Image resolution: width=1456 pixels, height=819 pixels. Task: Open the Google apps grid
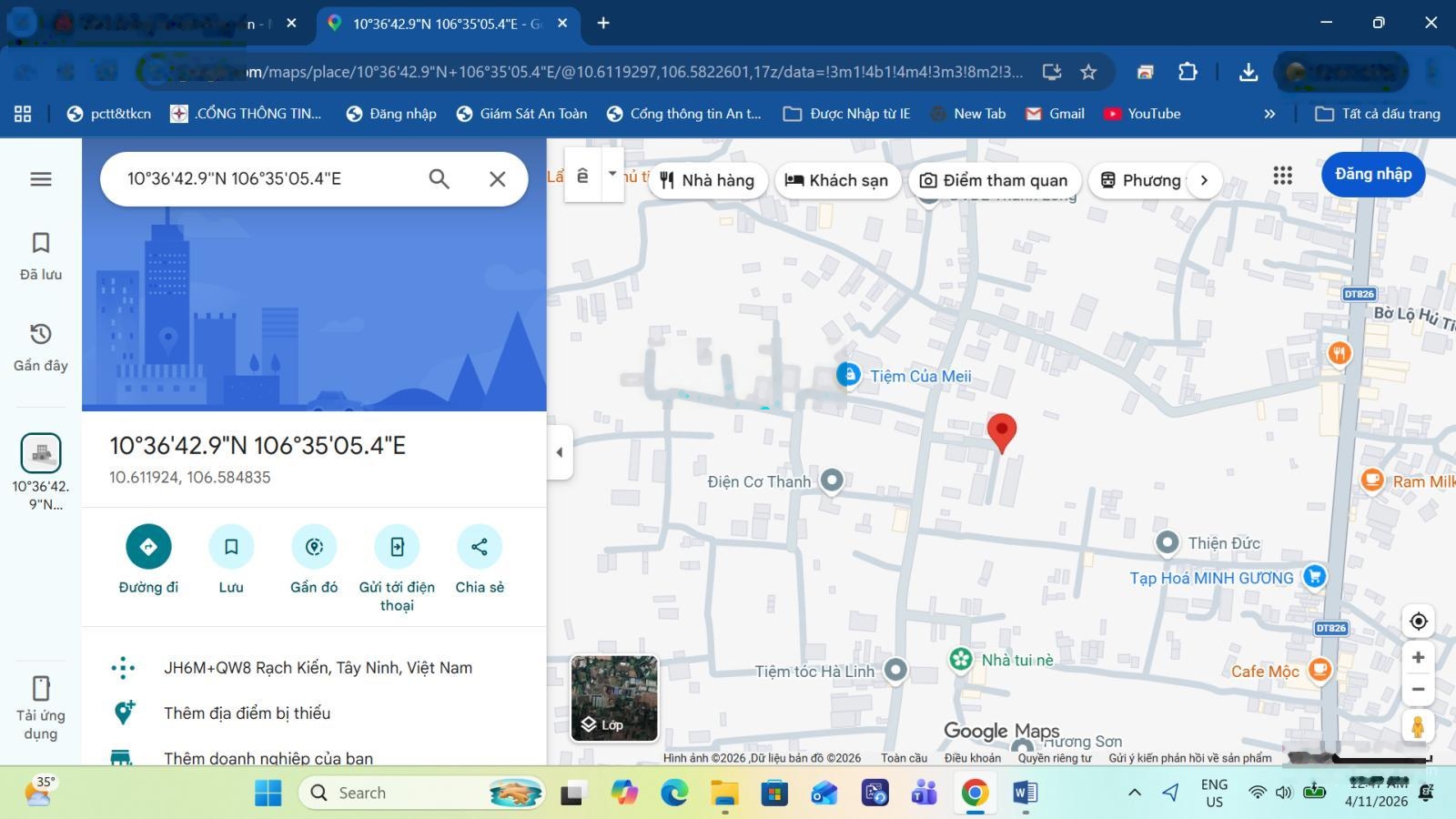point(1282,175)
